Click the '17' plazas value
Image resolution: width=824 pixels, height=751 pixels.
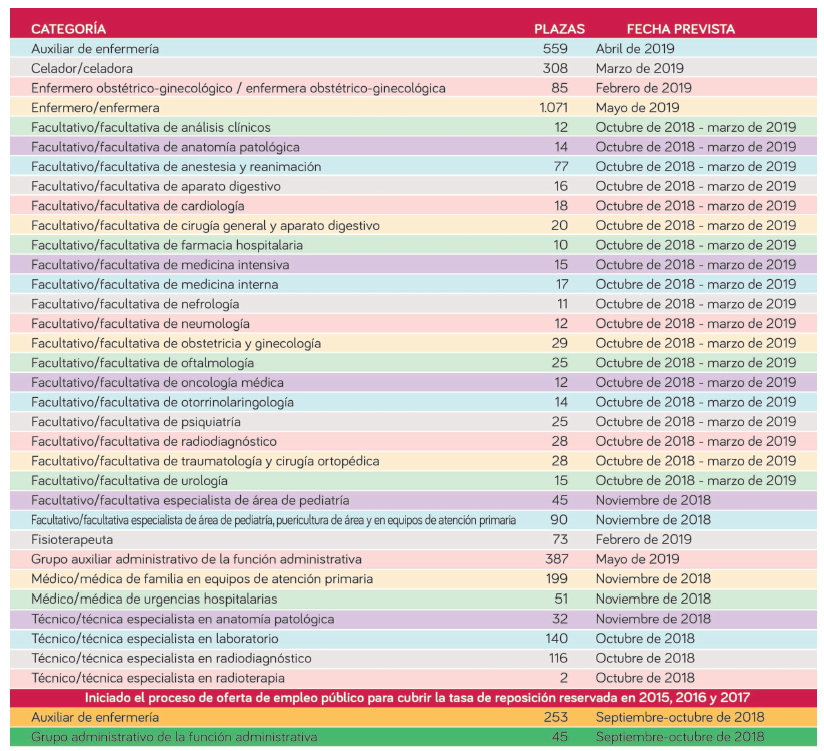coord(562,284)
